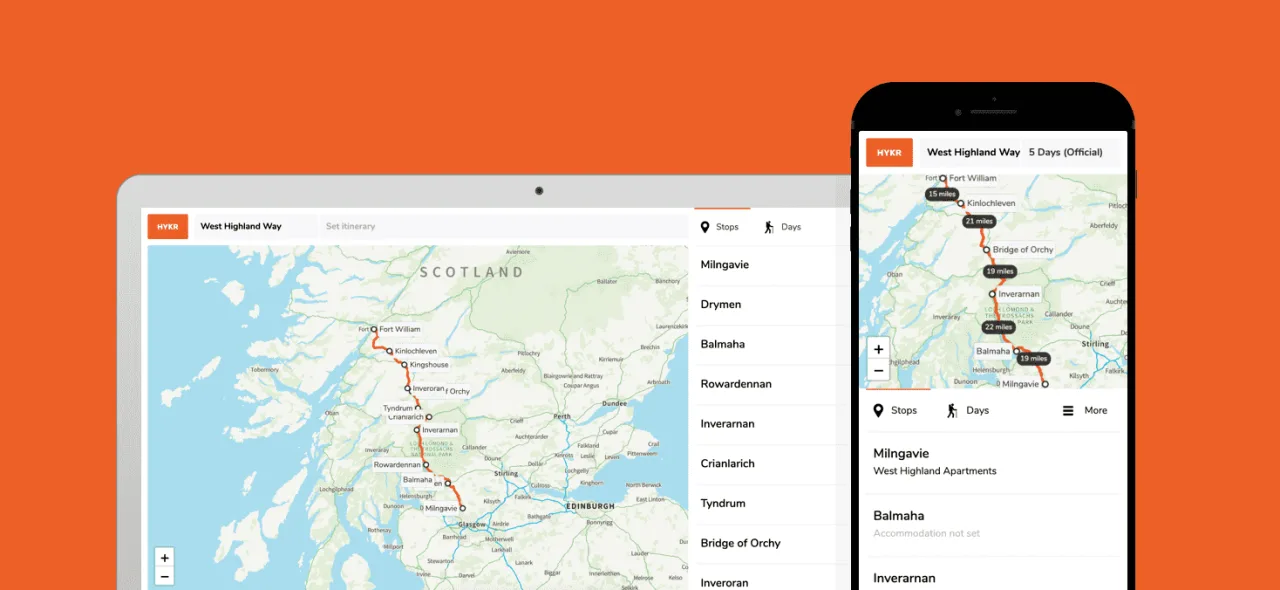Click Fort William marker on laptop map
The height and width of the screenshot is (590, 1280).
[374, 329]
